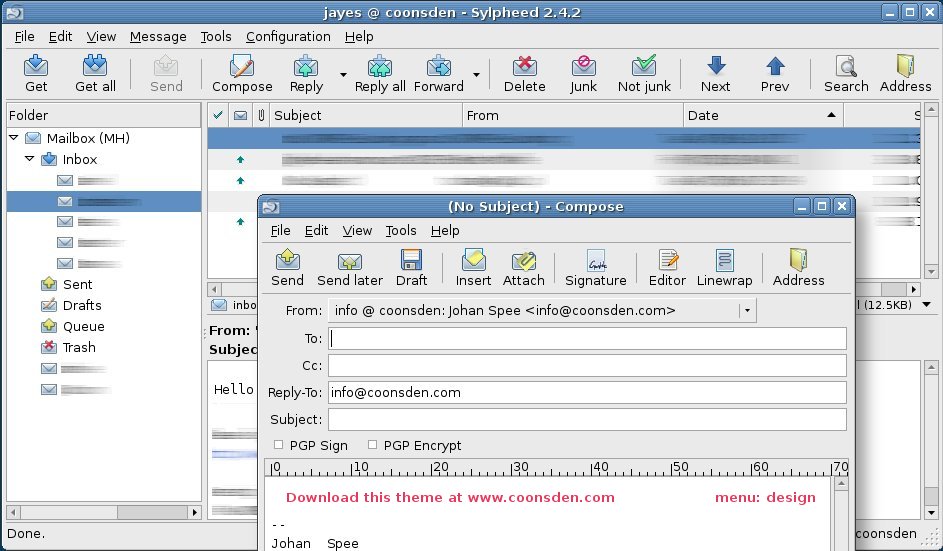Click the message list vertical scrollbar down arrow
Screen dimensions: 943x551
pyautogui.click(x=932, y=272)
